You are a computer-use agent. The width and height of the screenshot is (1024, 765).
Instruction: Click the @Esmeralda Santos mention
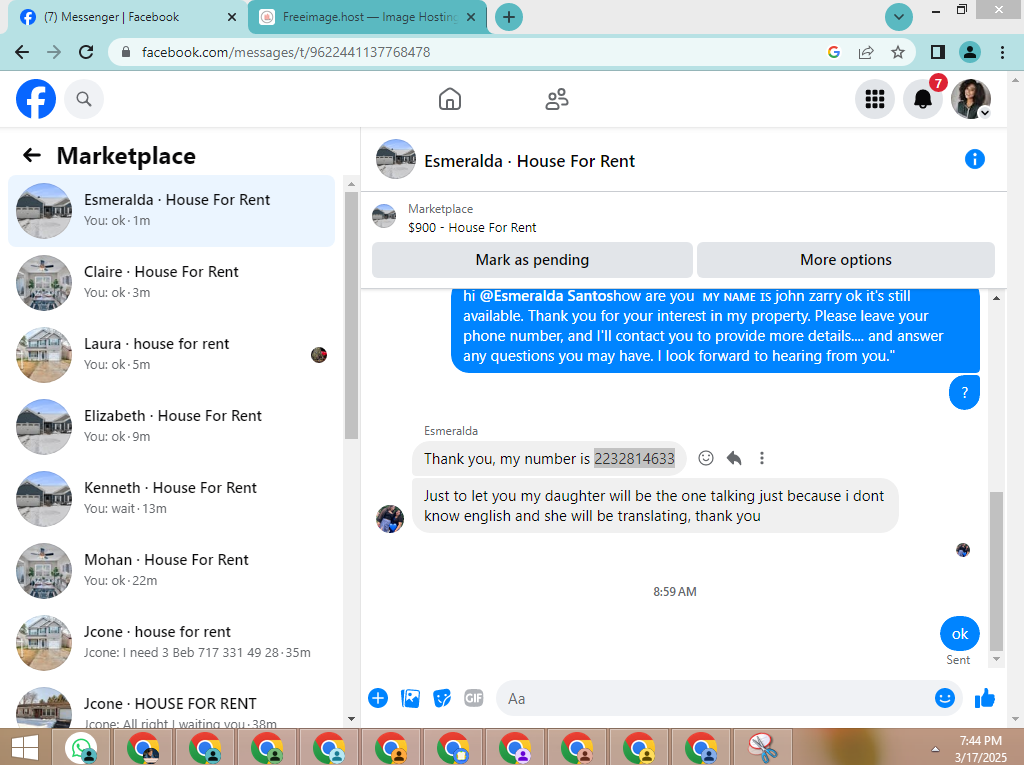point(546,296)
